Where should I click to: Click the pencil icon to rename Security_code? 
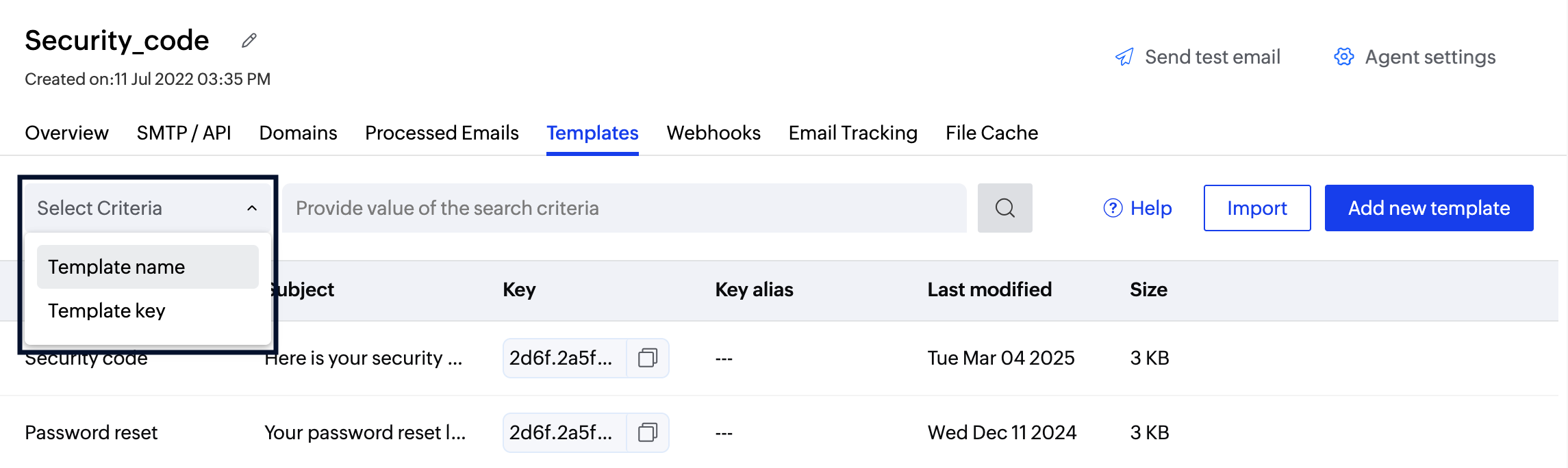point(248,41)
